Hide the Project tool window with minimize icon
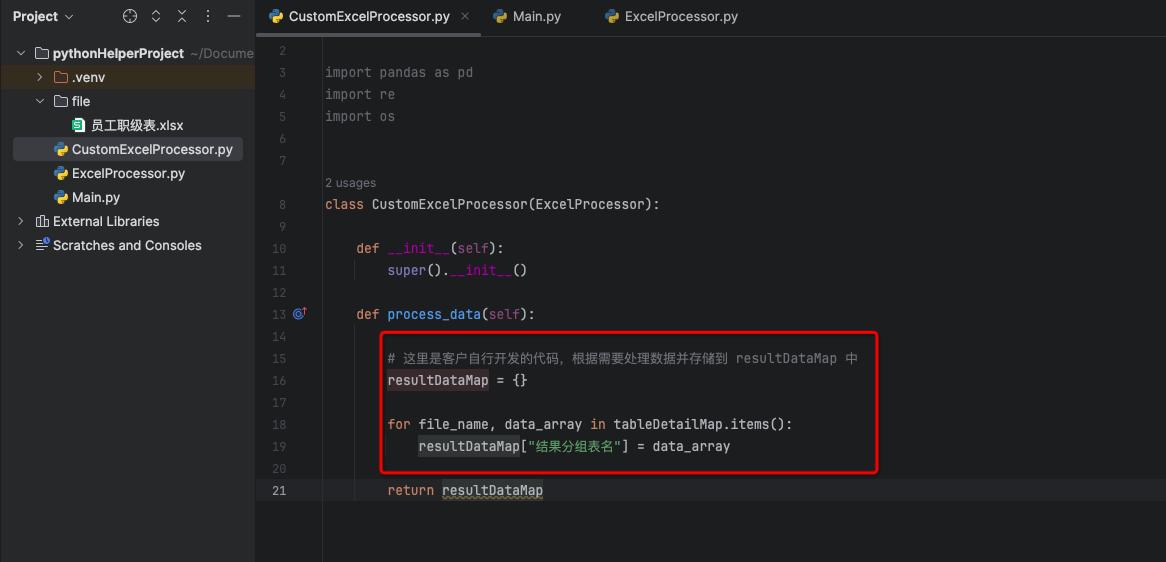 pos(233,17)
